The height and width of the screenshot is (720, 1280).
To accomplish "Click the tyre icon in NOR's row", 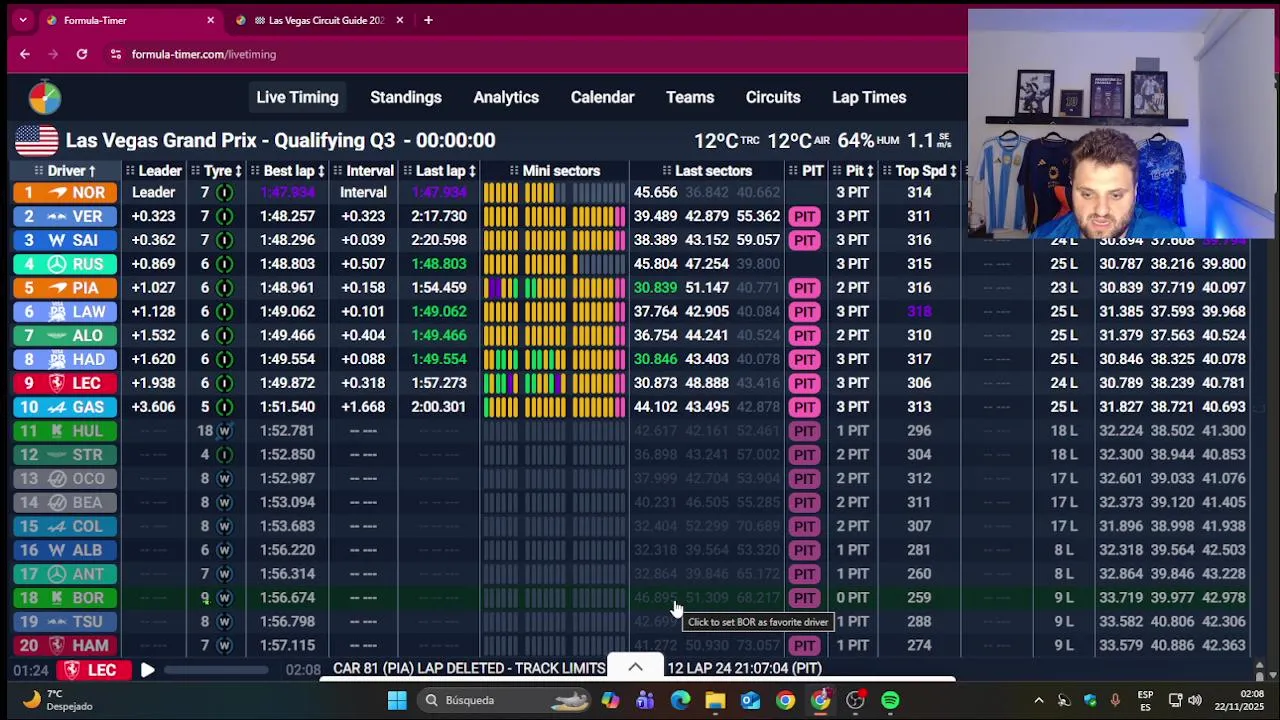I will coord(224,192).
